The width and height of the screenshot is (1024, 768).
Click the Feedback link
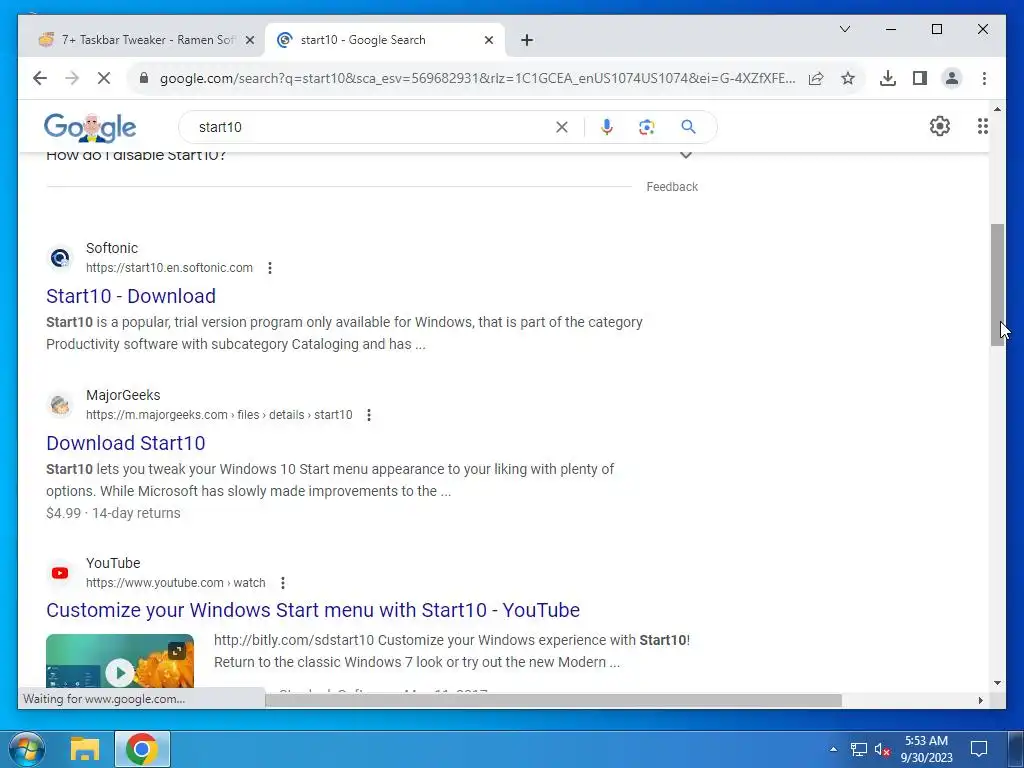pos(672,187)
